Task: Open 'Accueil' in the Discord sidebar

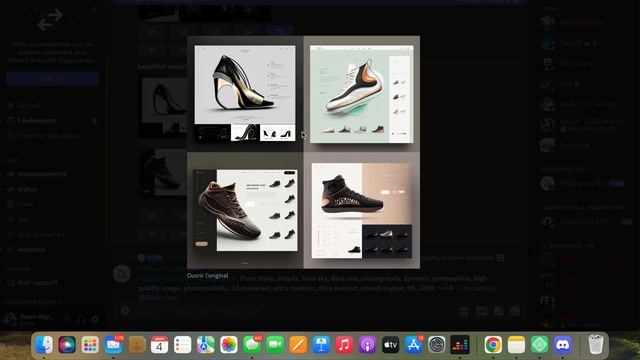Action: (29, 105)
